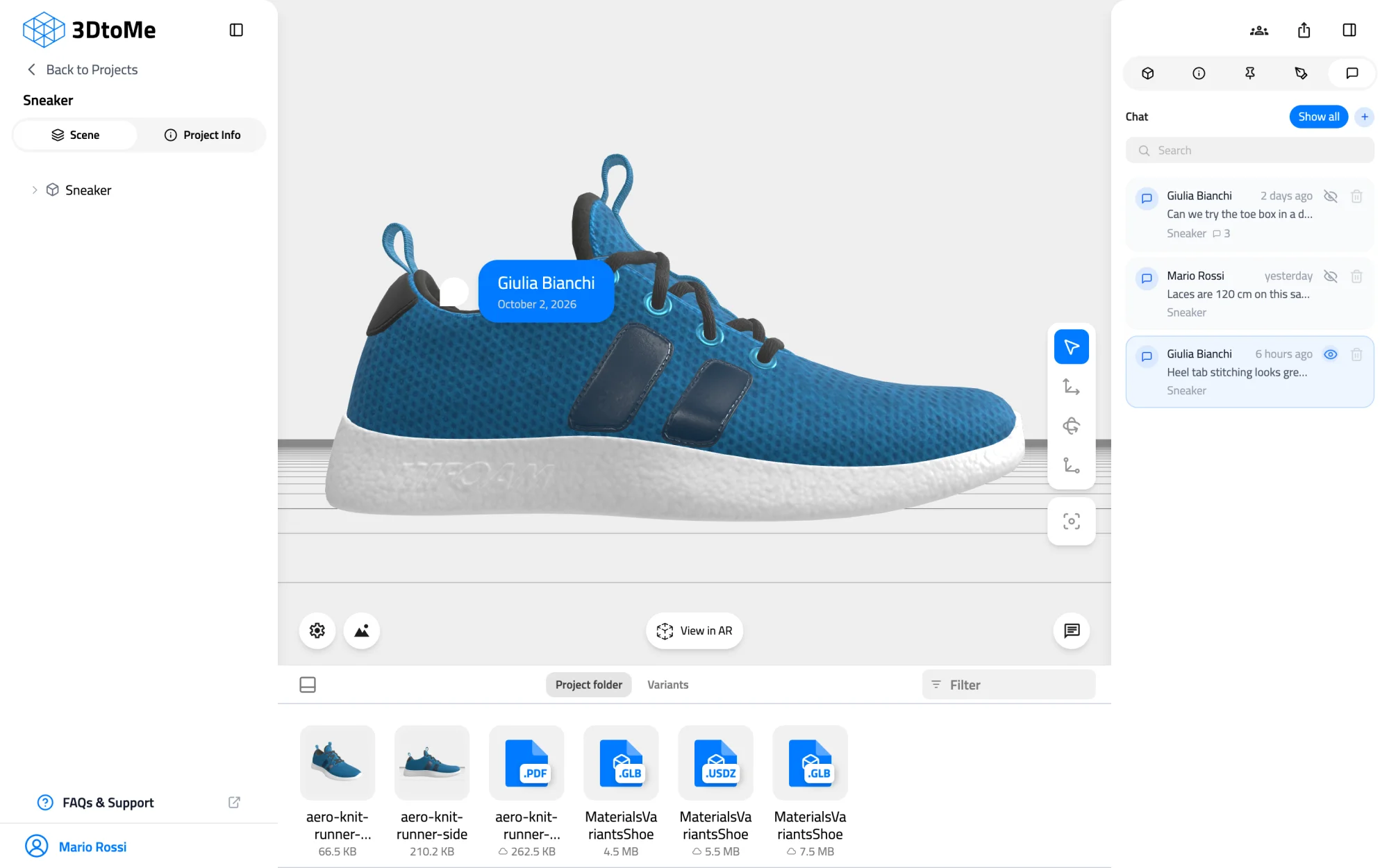
Task: Choose the scale axis tool
Action: click(x=1072, y=465)
